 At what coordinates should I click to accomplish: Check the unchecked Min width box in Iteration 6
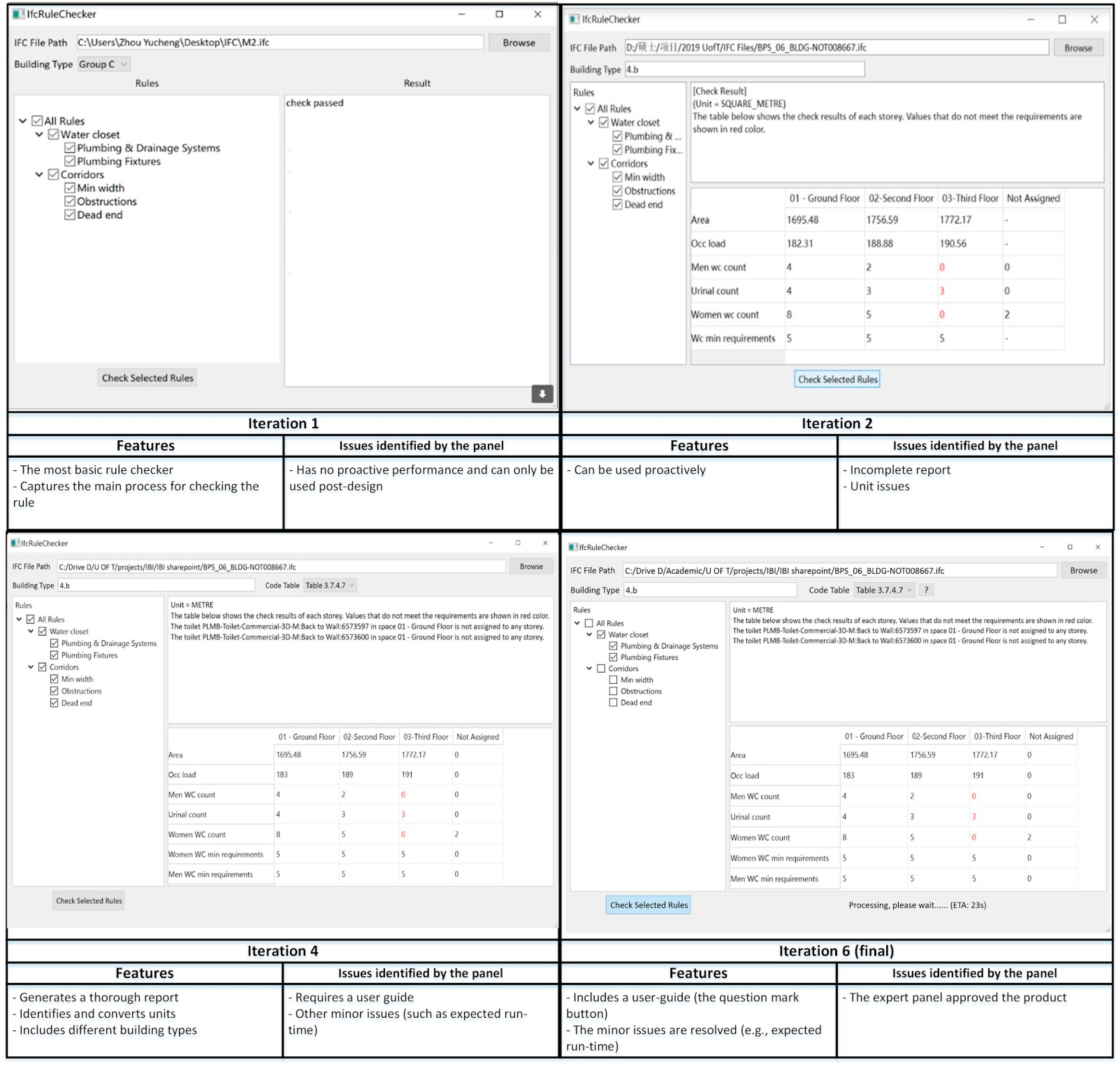[613, 680]
